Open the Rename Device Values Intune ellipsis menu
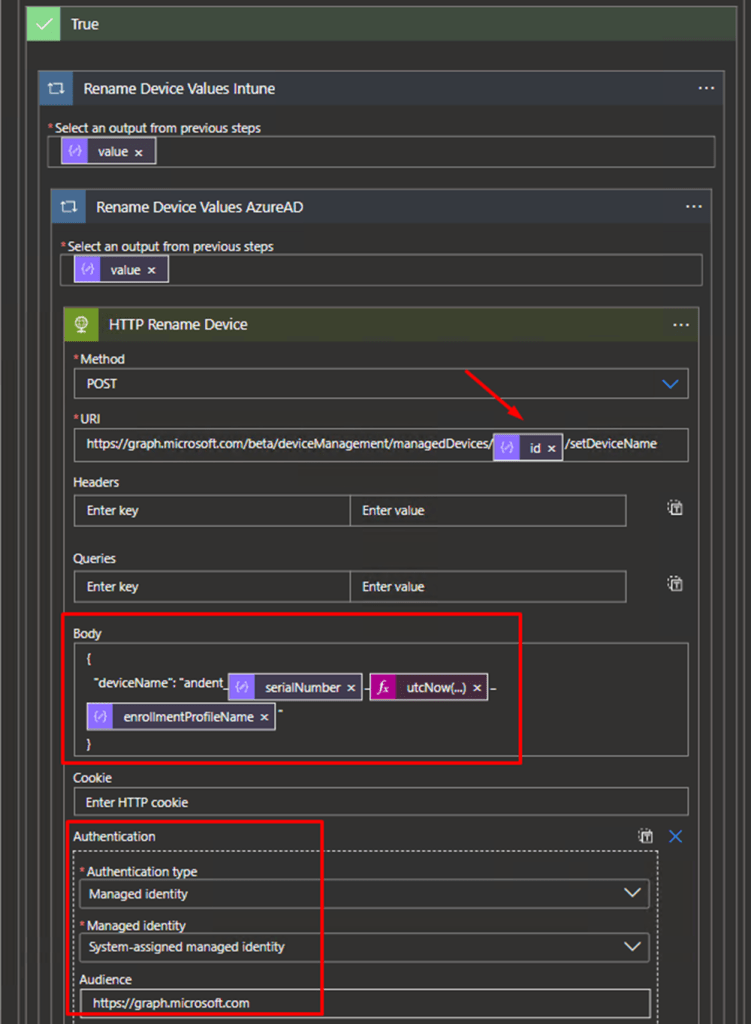751x1024 pixels. (706, 88)
